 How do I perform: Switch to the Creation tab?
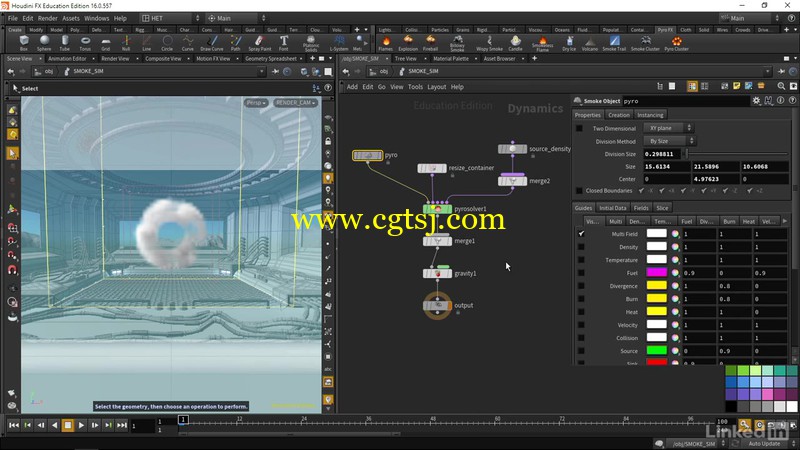tap(619, 115)
